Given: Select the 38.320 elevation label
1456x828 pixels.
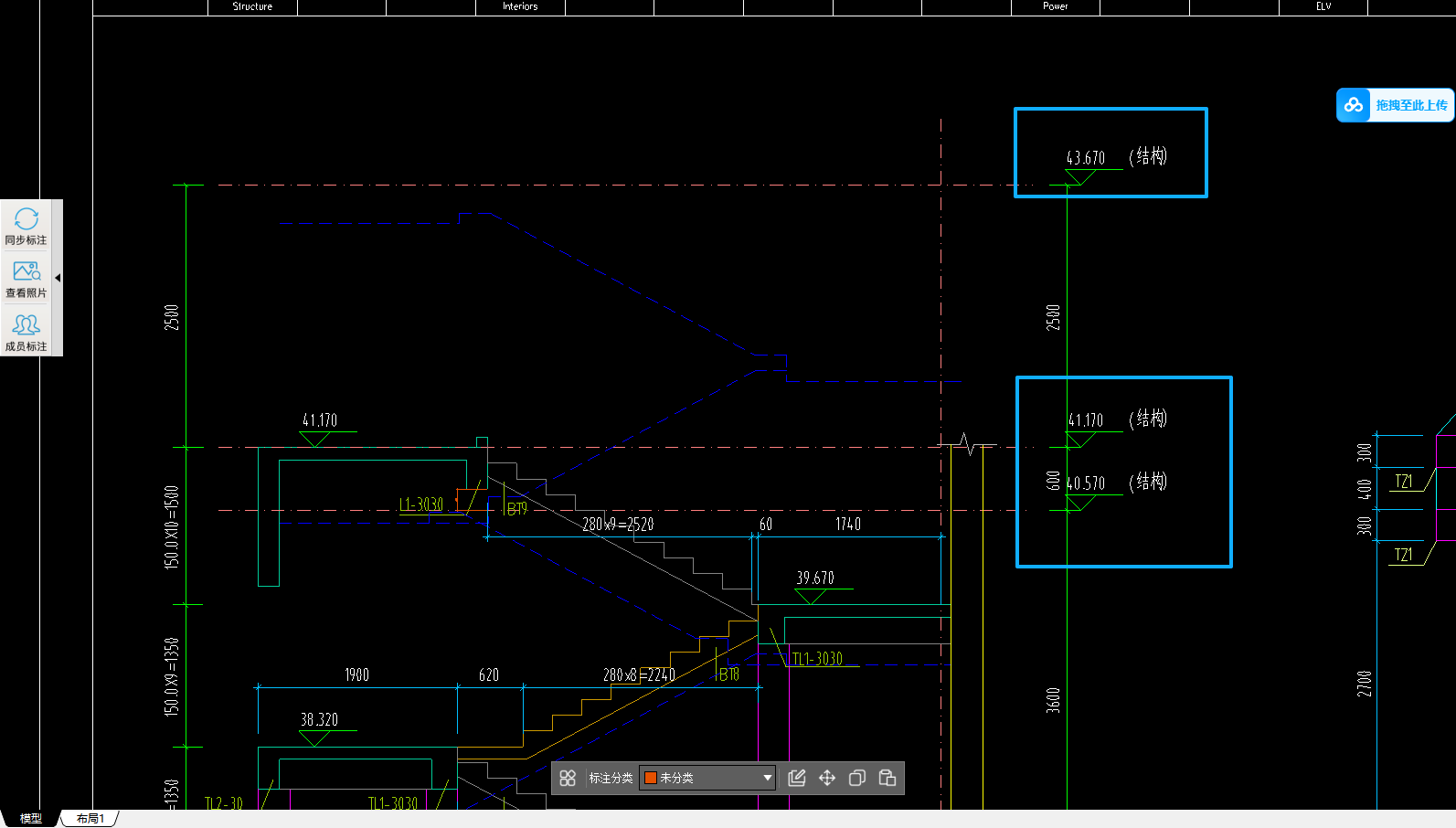Looking at the screenshot, I should click(319, 719).
